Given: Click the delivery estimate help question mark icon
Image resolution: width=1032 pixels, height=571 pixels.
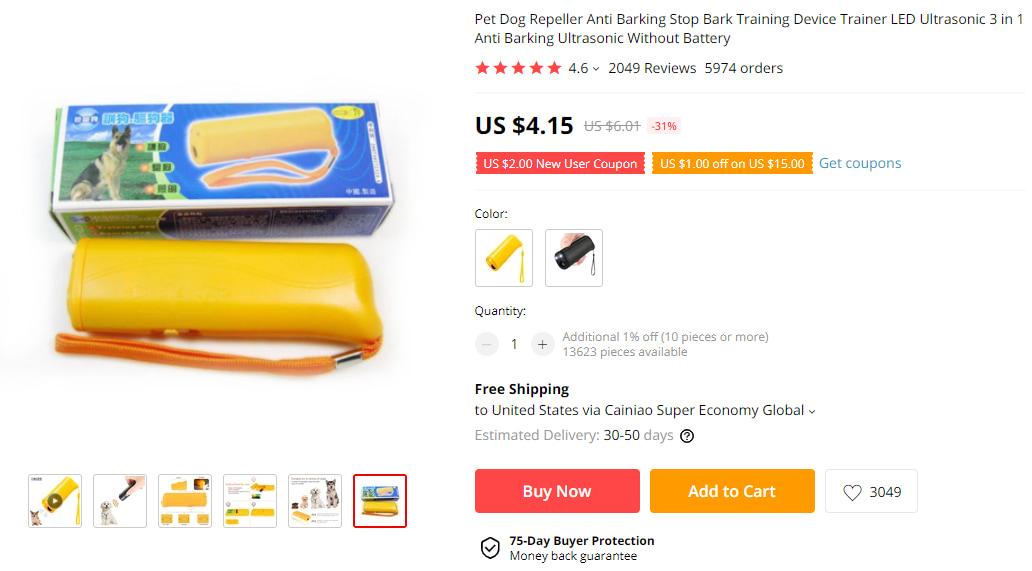Looking at the screenshot, I should (687, 435).
